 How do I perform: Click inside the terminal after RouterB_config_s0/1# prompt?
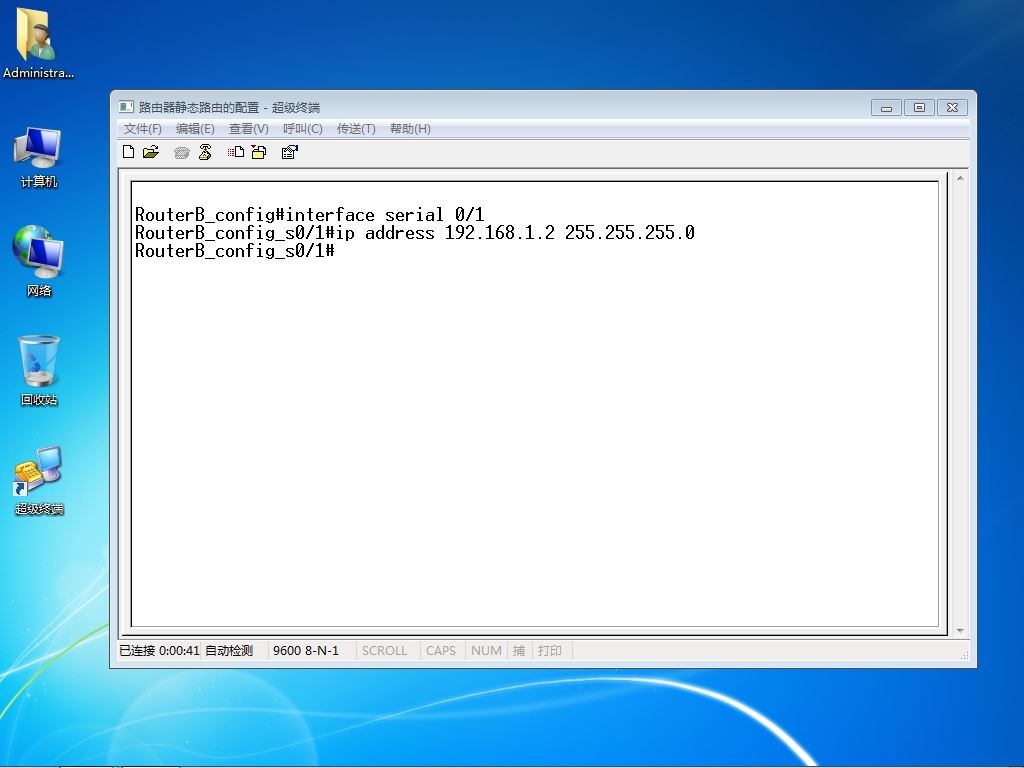[340, 251]
